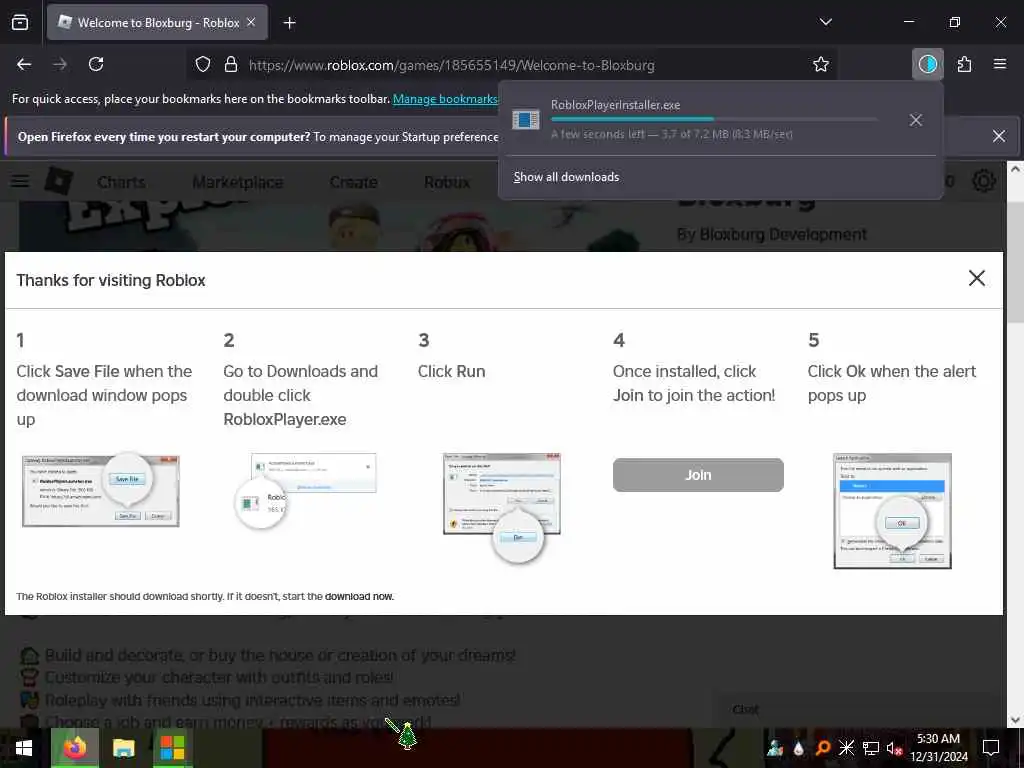This screenshot has height=768, width=1024.
Task: Click orange magnifier tray icon
Action: click(822, 748)
